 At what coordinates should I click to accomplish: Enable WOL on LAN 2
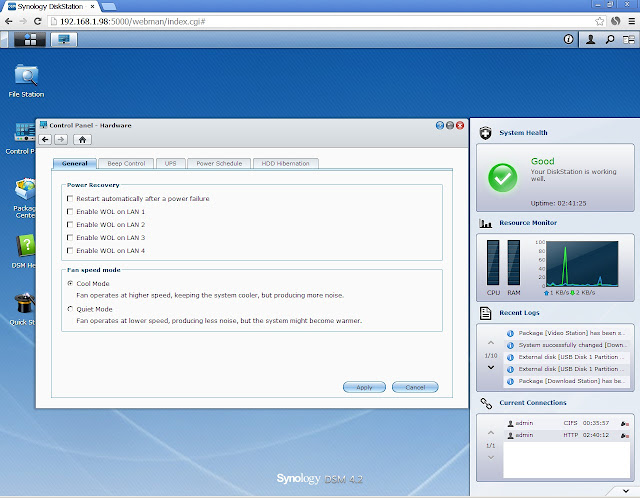pyautogui.click(x=70, y=225)
